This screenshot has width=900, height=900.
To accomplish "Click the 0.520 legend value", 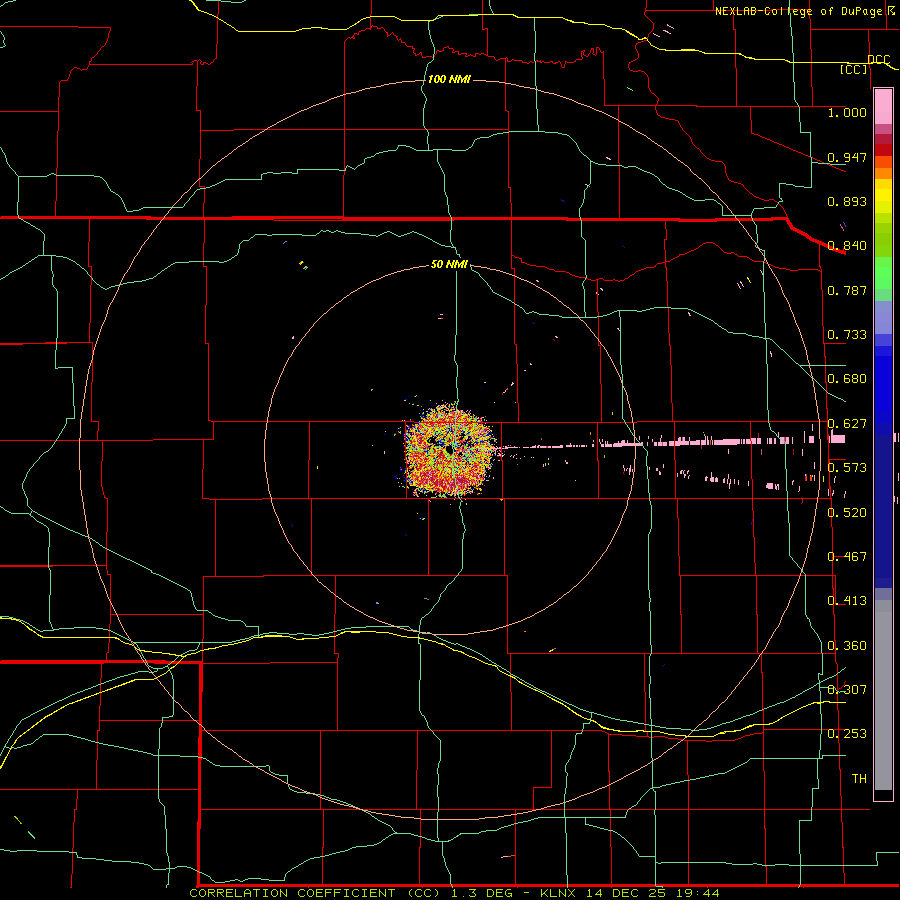I will click(847, 513).
